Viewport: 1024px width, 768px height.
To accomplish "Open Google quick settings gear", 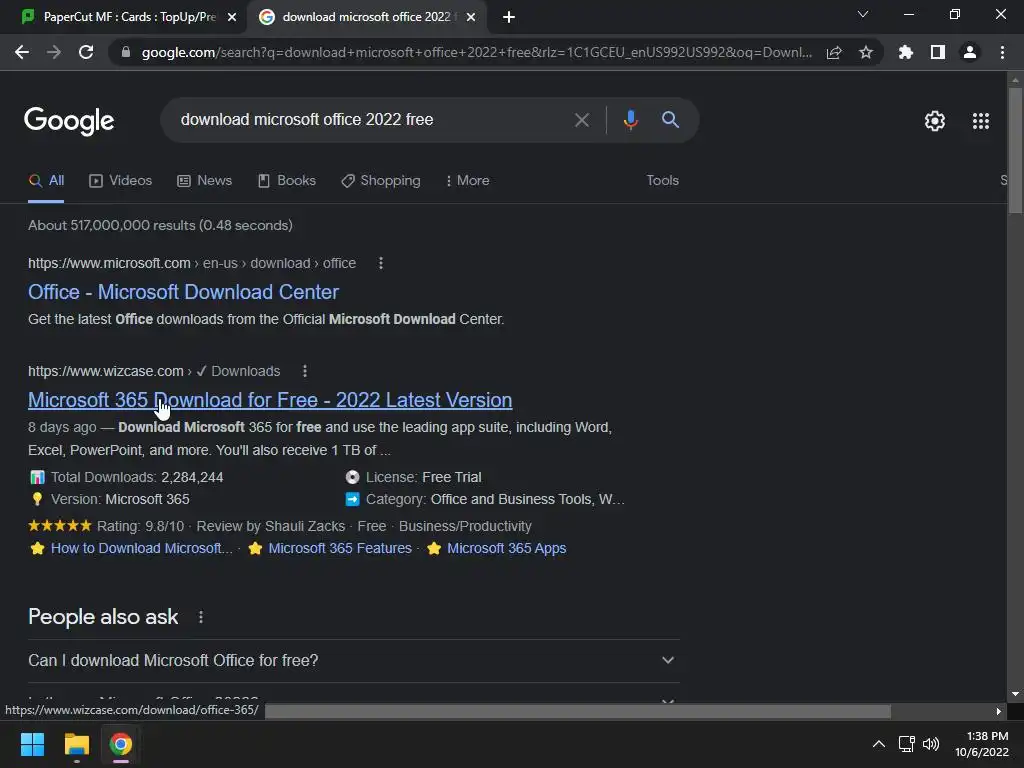I will [x=935, y=121].
